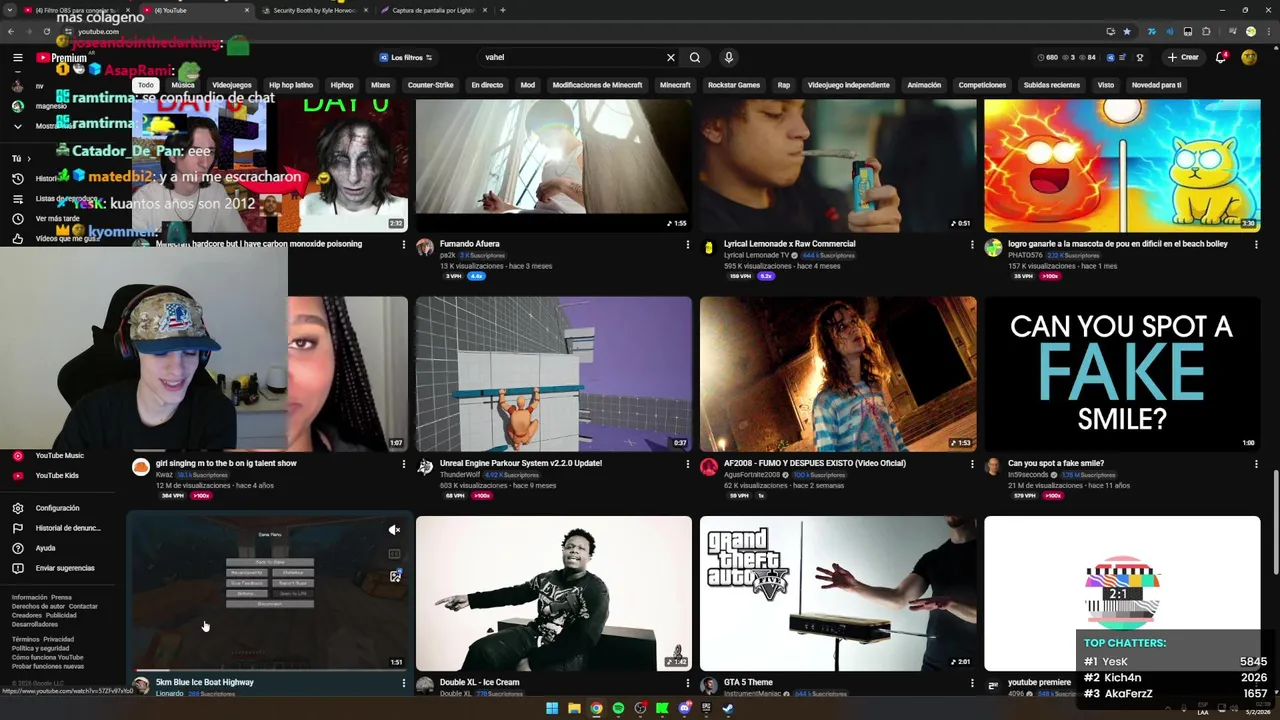Open Steam from the taskbar
The image size is (1280, 720).
click(728, 709)
